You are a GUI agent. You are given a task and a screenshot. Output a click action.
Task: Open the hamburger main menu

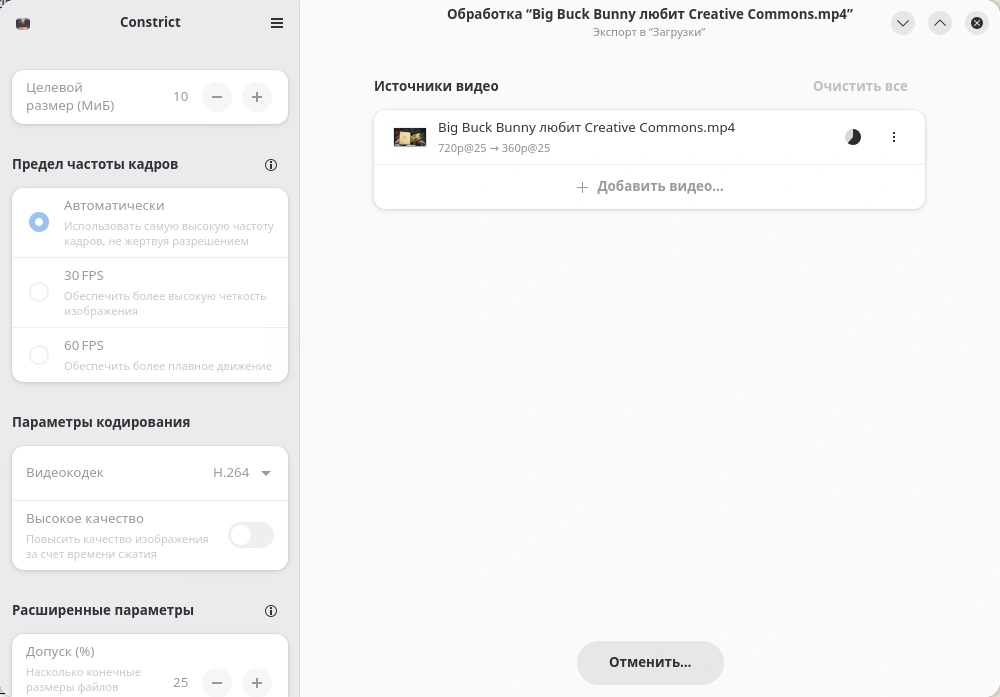point(277,23)
